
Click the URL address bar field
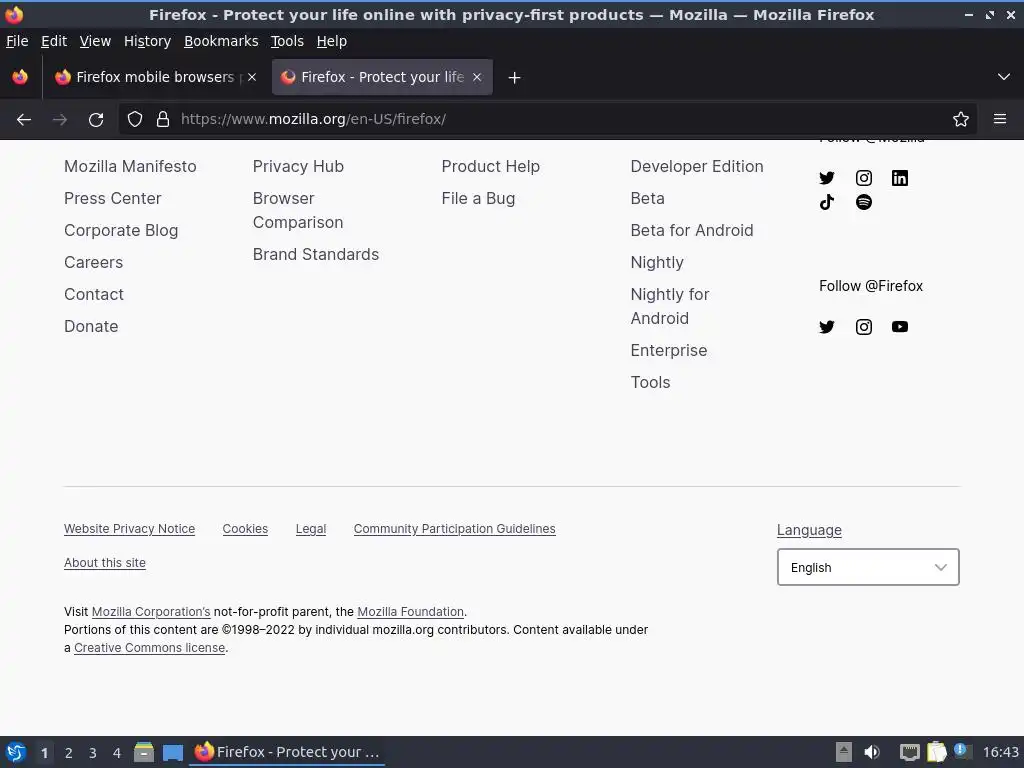tap(549, 119)
